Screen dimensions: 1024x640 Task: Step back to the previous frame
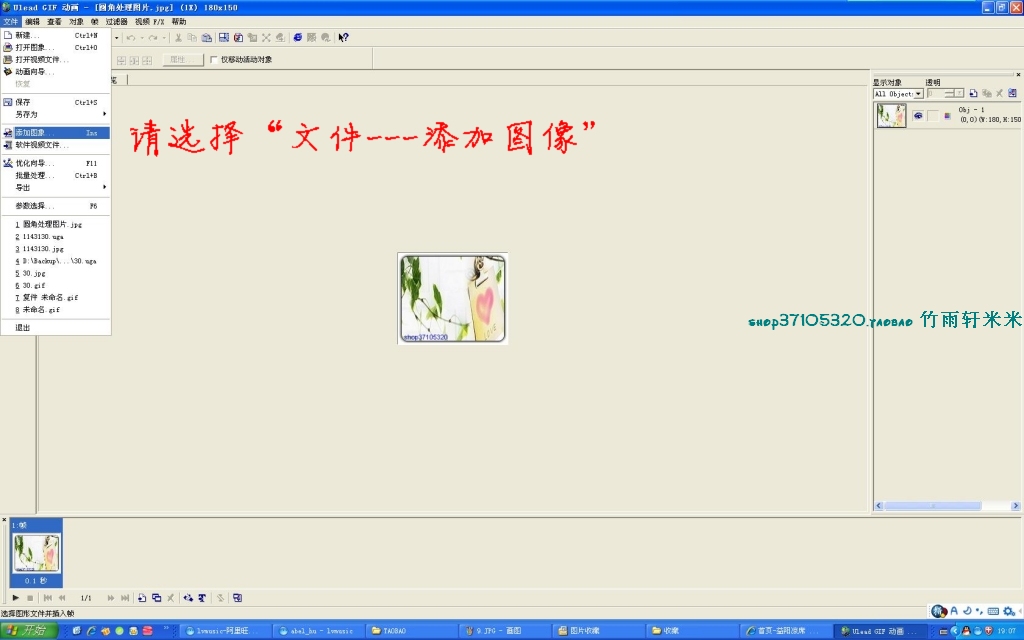tap(62, 598)
